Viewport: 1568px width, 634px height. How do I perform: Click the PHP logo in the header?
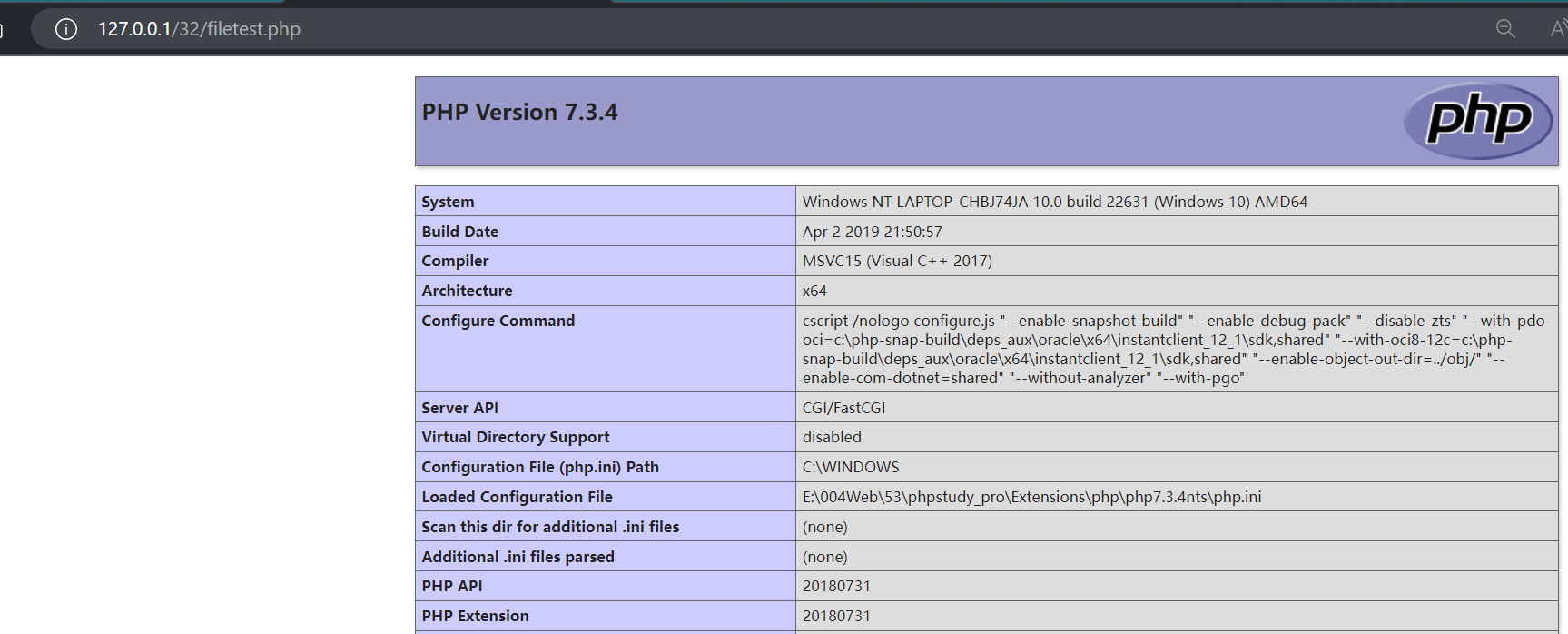point(1478,121)
